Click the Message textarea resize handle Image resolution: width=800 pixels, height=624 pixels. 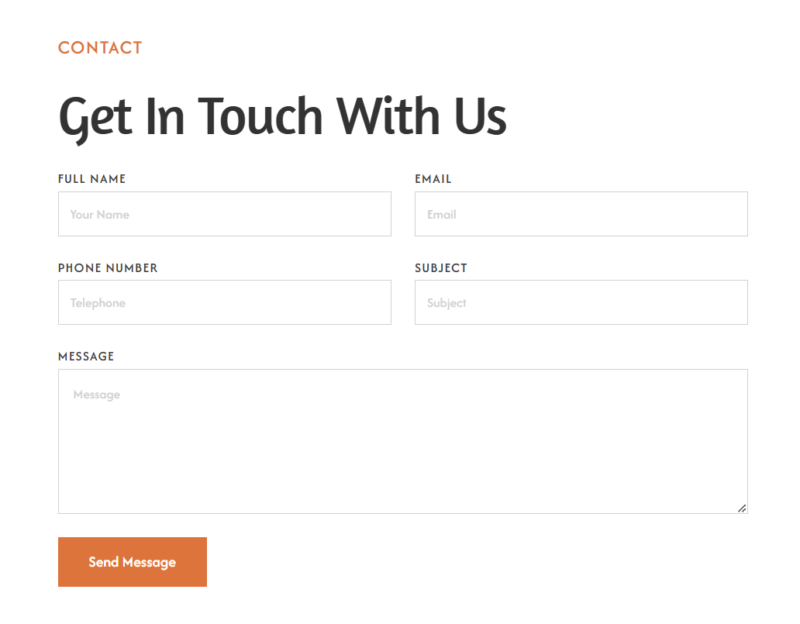[741, 508]
